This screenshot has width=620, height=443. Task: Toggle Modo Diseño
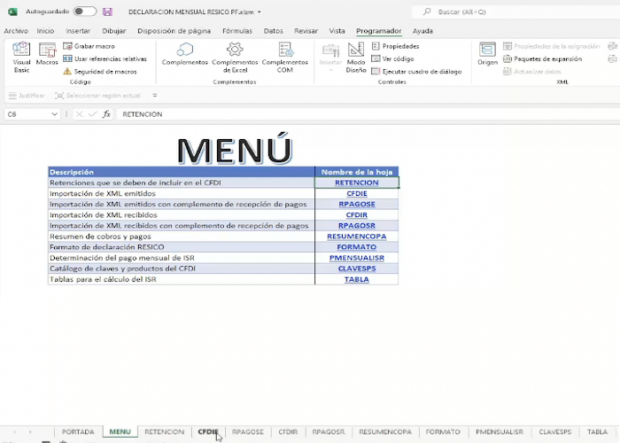[356, 57]
